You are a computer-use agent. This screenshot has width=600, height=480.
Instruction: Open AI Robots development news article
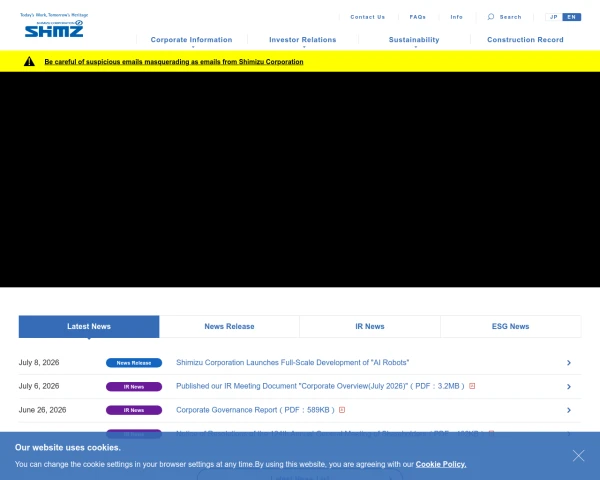coord(292,362)
